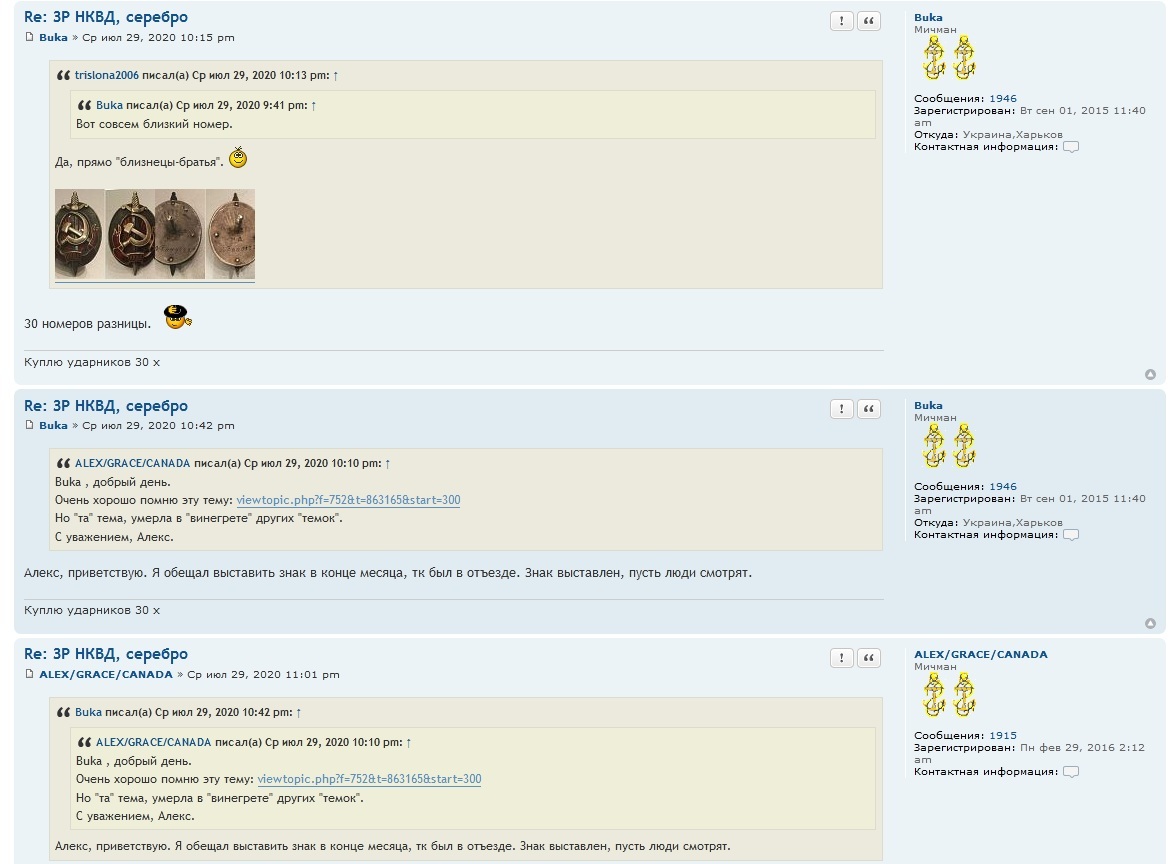Viewport: 1171px width, 864px height.
Task: Click first post's back-to-top arrow icon
Action: coord(1150,375)
